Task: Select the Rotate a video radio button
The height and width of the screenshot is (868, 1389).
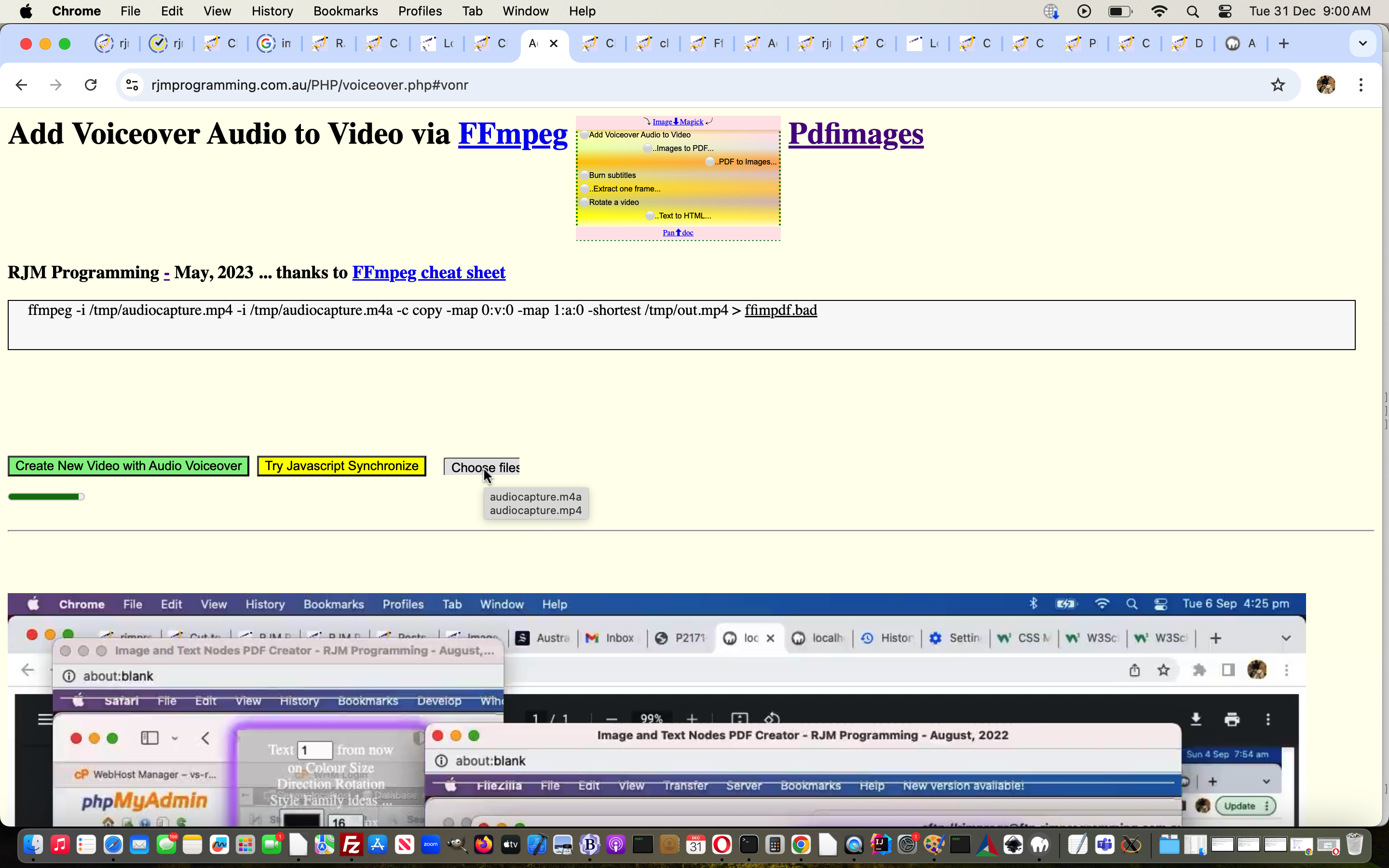Action: pyautogui.click(x=584, y=202)
